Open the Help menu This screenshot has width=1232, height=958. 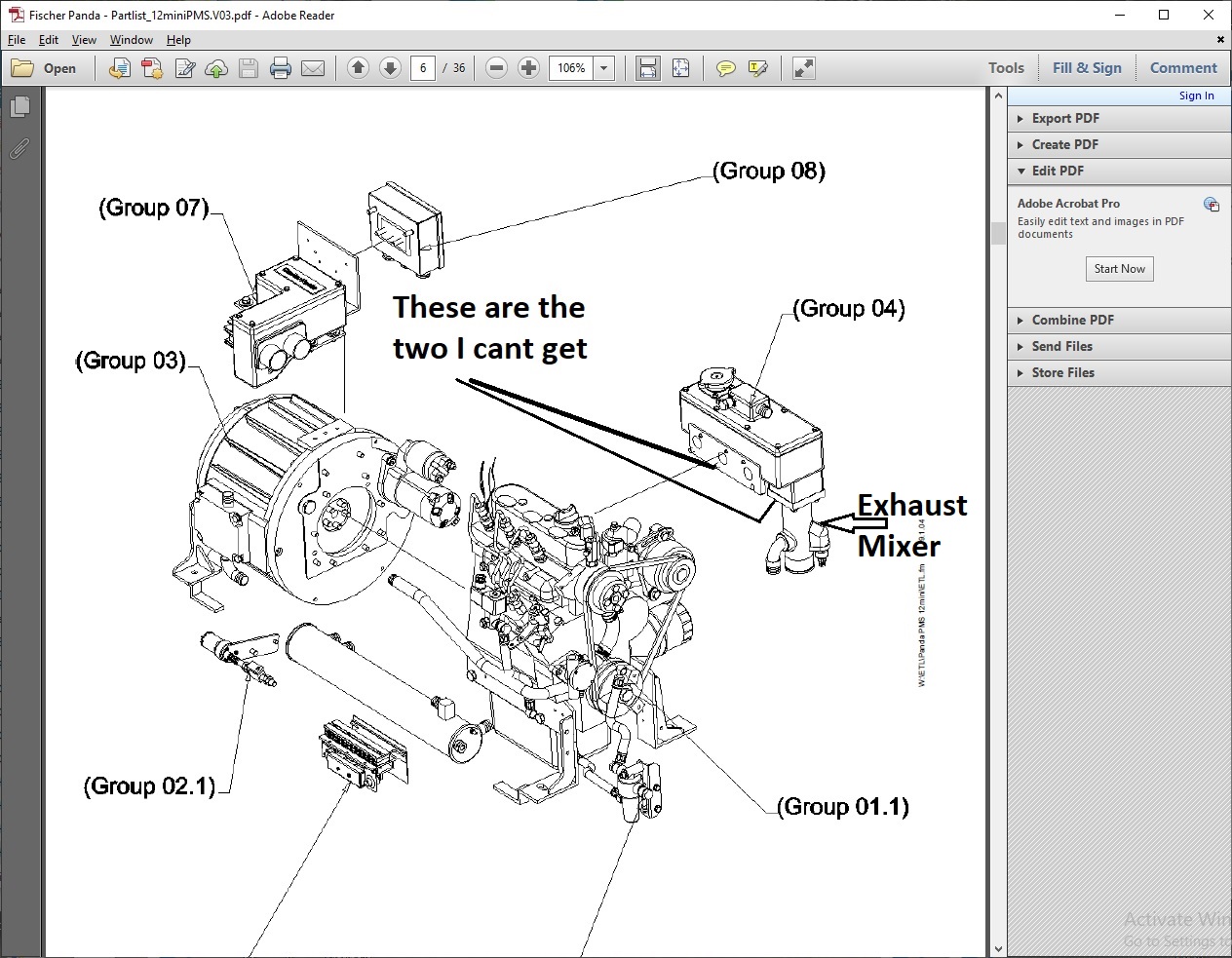click(x=178, y=40)
